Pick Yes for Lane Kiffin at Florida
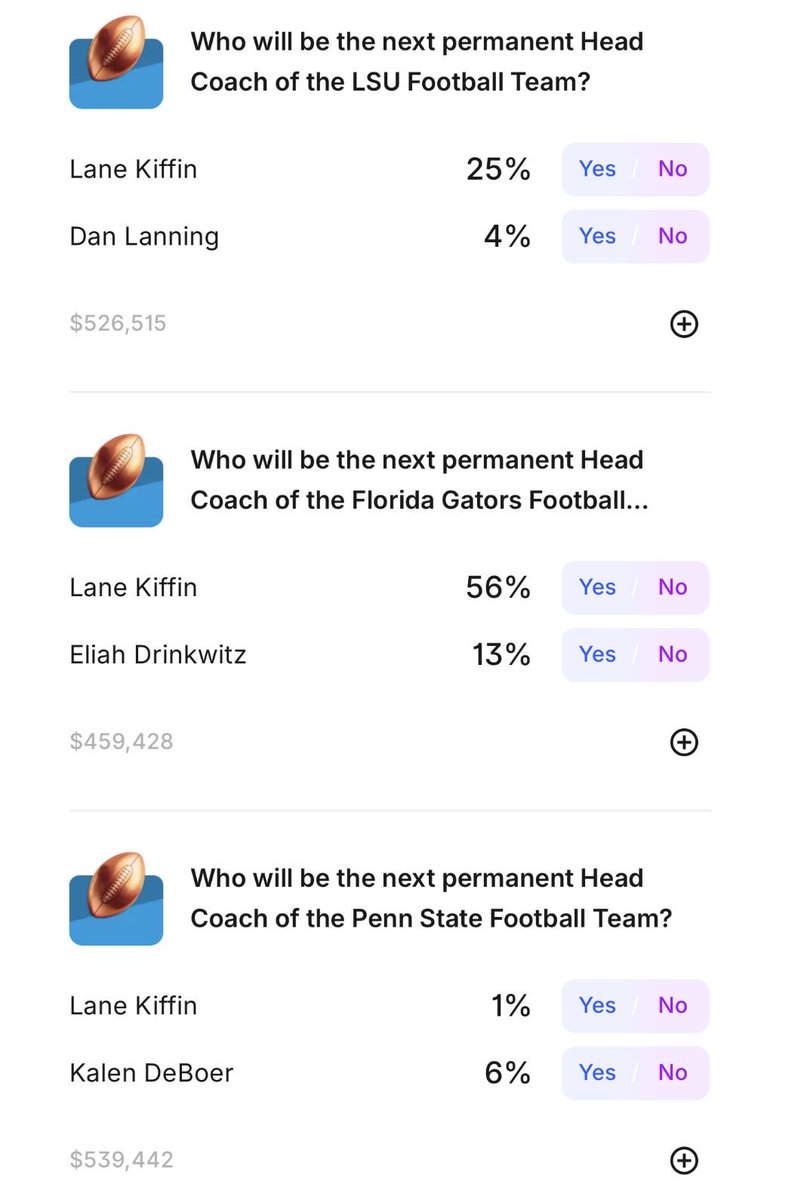Image resolution: width=804 pixels, height=1200 pixels. tap(597, 587)
